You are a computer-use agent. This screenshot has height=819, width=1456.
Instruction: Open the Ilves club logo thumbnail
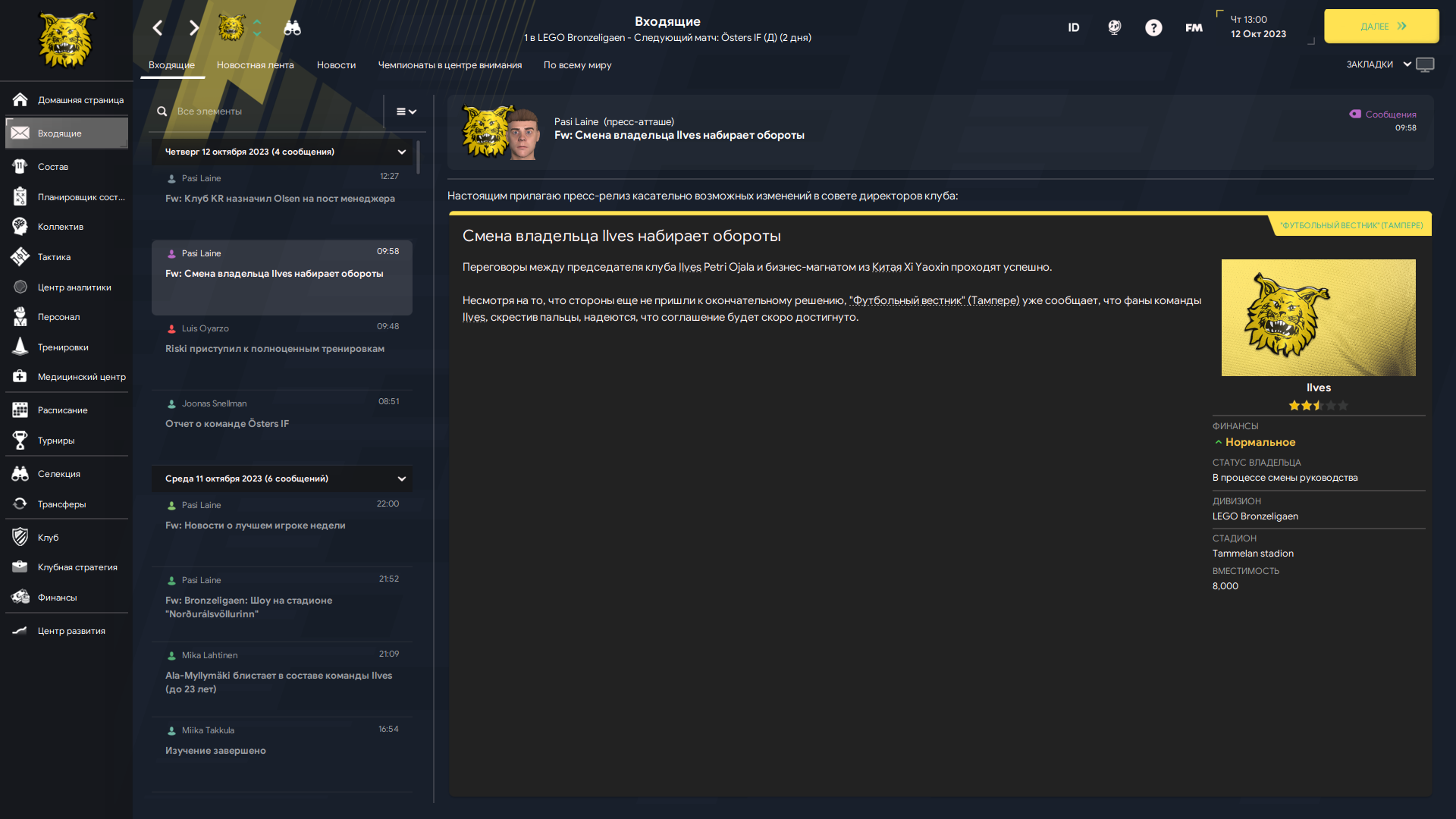(x=1318, y=318)
